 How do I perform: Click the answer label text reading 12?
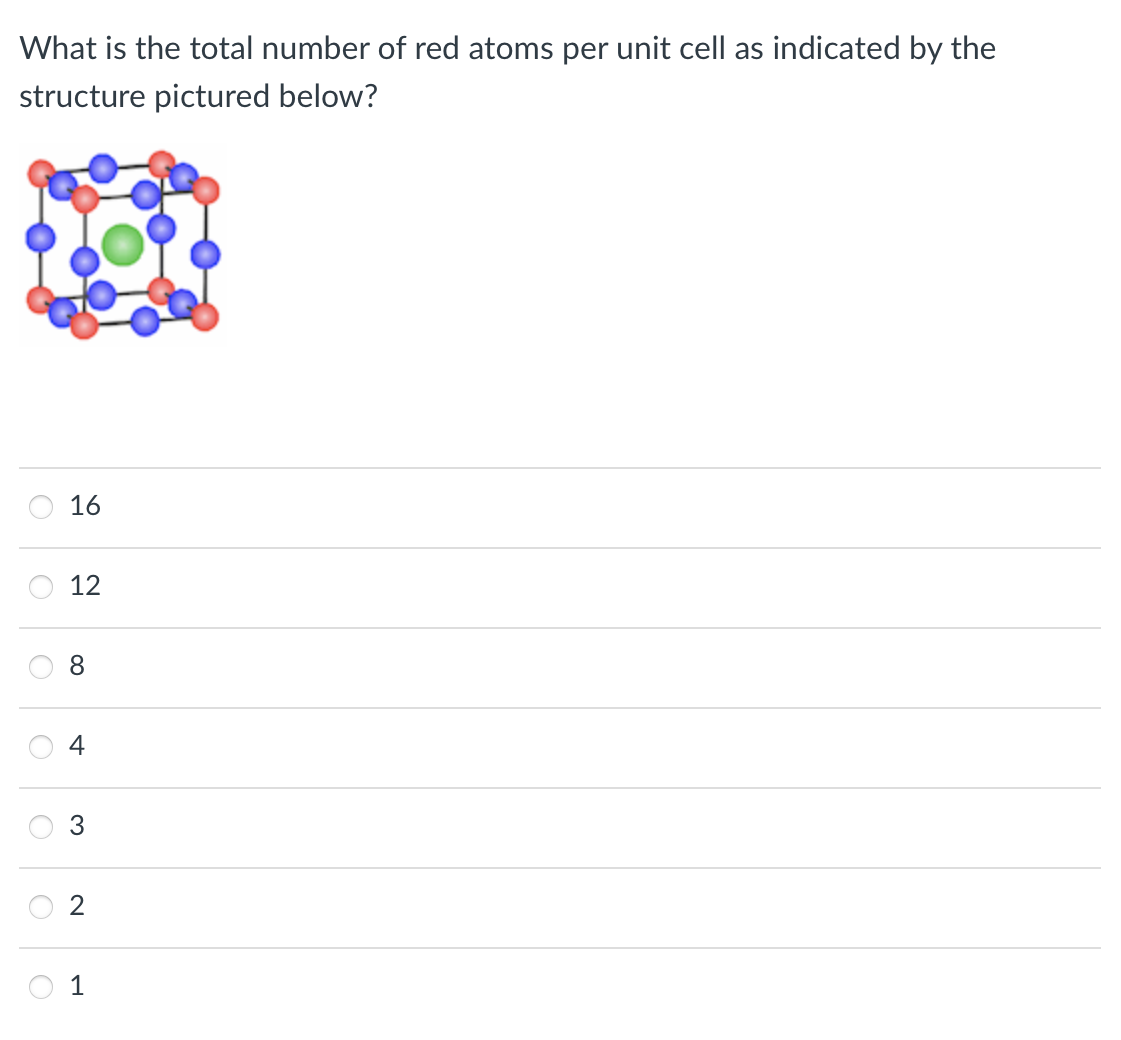click(x=84, y=585)
